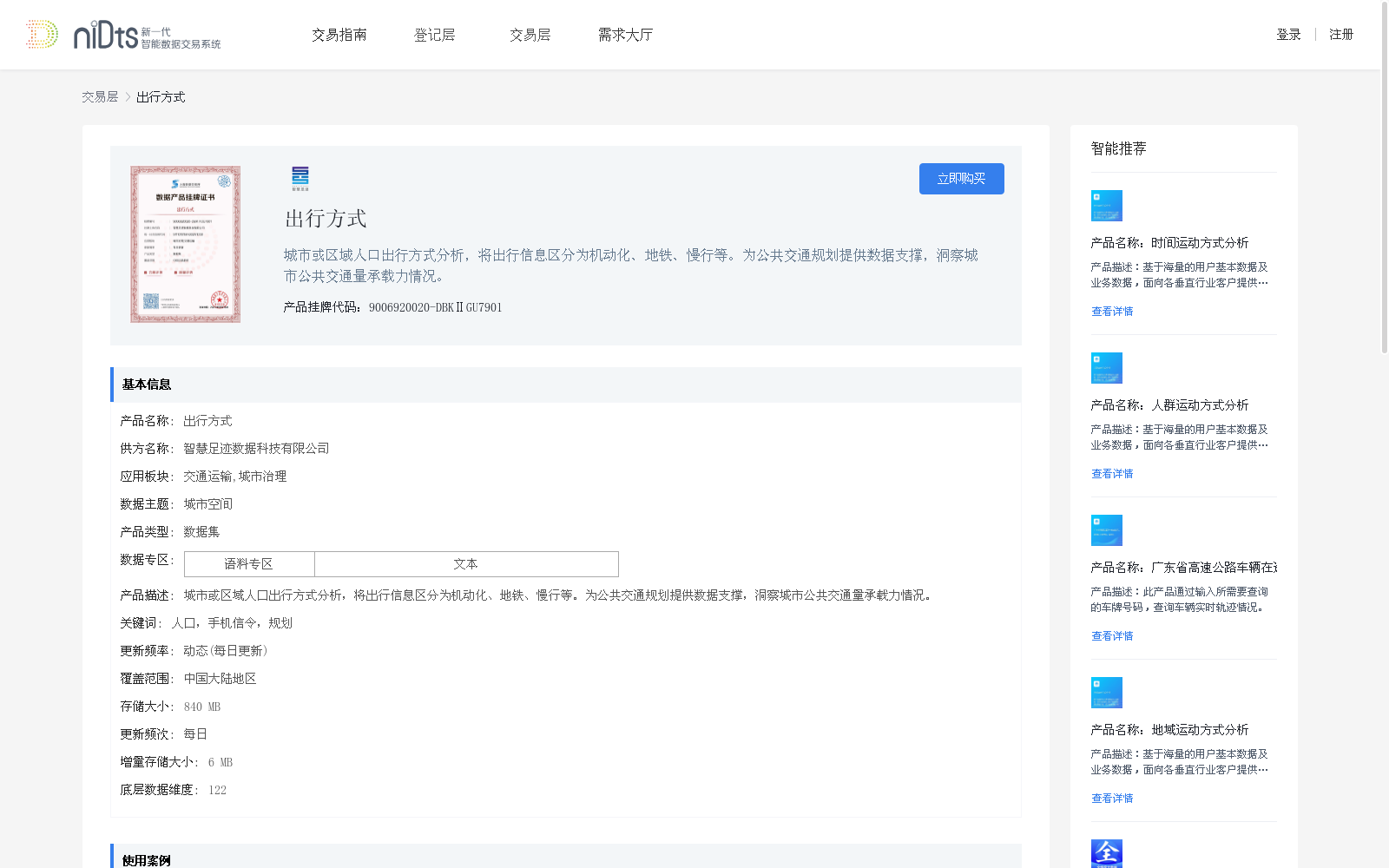Click the 中国大陆地区 coverage value
This screenshot has width=1389, height=868.
pyautogui.click(x=220, y=679)
